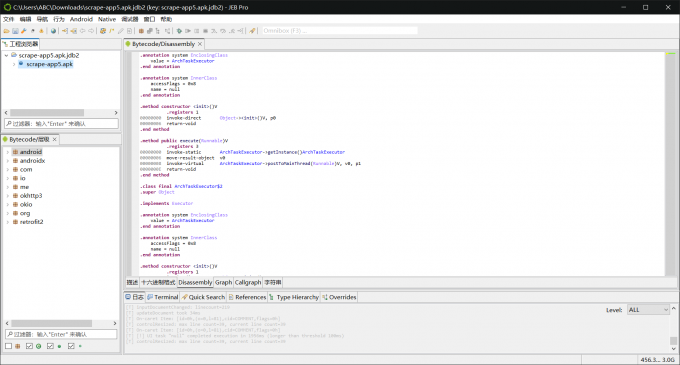The height and width of the screenshot is (365, 680).
Task: Click the log panel scroll-down arrow
Action: click(673, 348)
